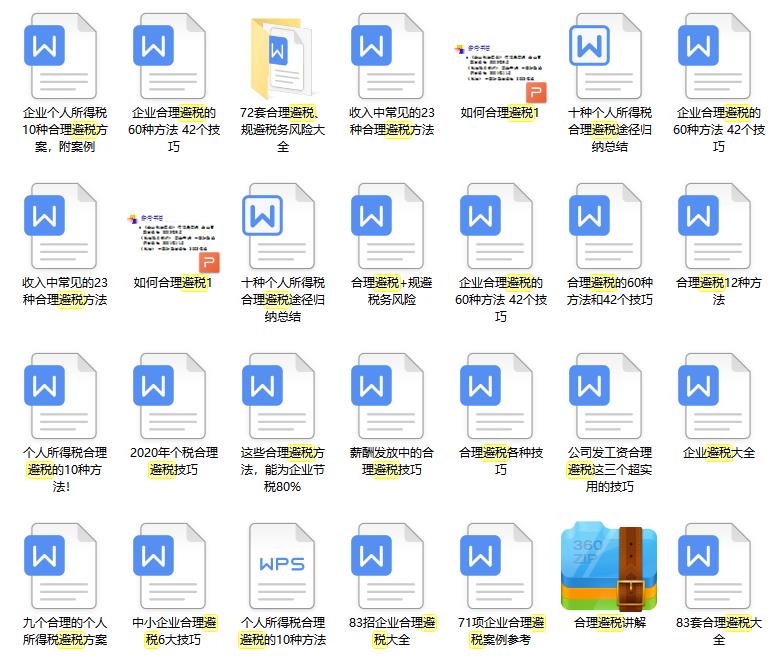
Task: Click the 83套合理避税大全 document icon
Action: pos(714,566)
